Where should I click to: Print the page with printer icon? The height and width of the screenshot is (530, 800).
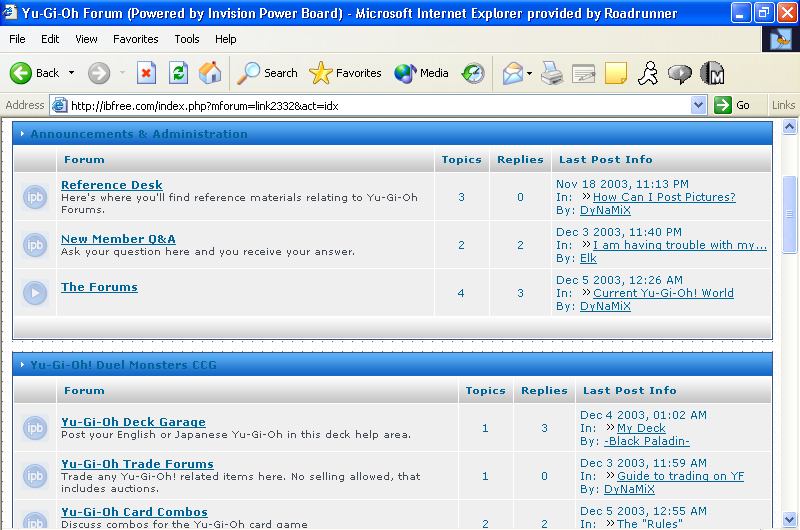[552, 73]
